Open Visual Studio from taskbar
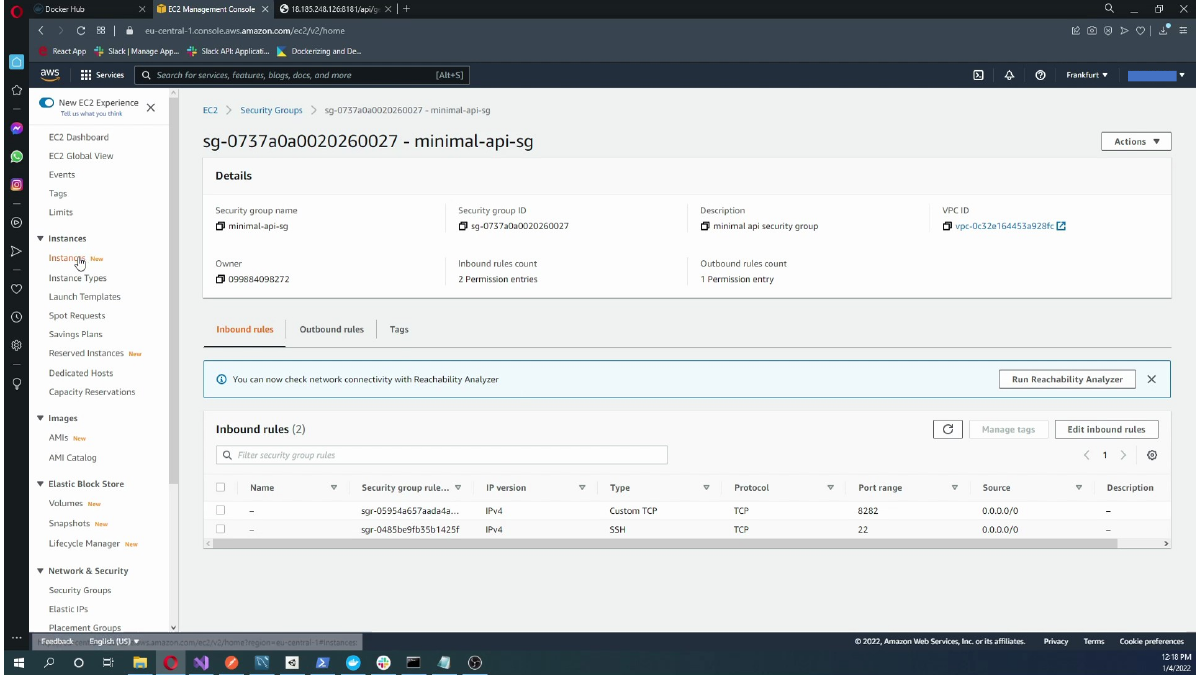The image size is (1201, 675). [201, 662]
